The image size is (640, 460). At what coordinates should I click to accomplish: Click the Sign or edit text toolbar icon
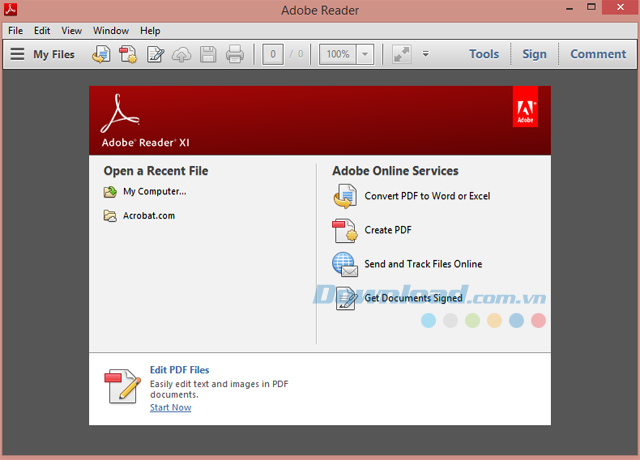[156, 54]
